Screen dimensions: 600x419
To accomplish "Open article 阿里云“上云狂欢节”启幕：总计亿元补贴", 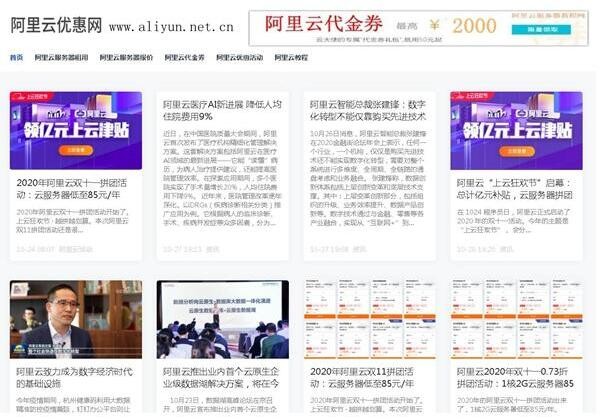I will [x=515, y=189].
